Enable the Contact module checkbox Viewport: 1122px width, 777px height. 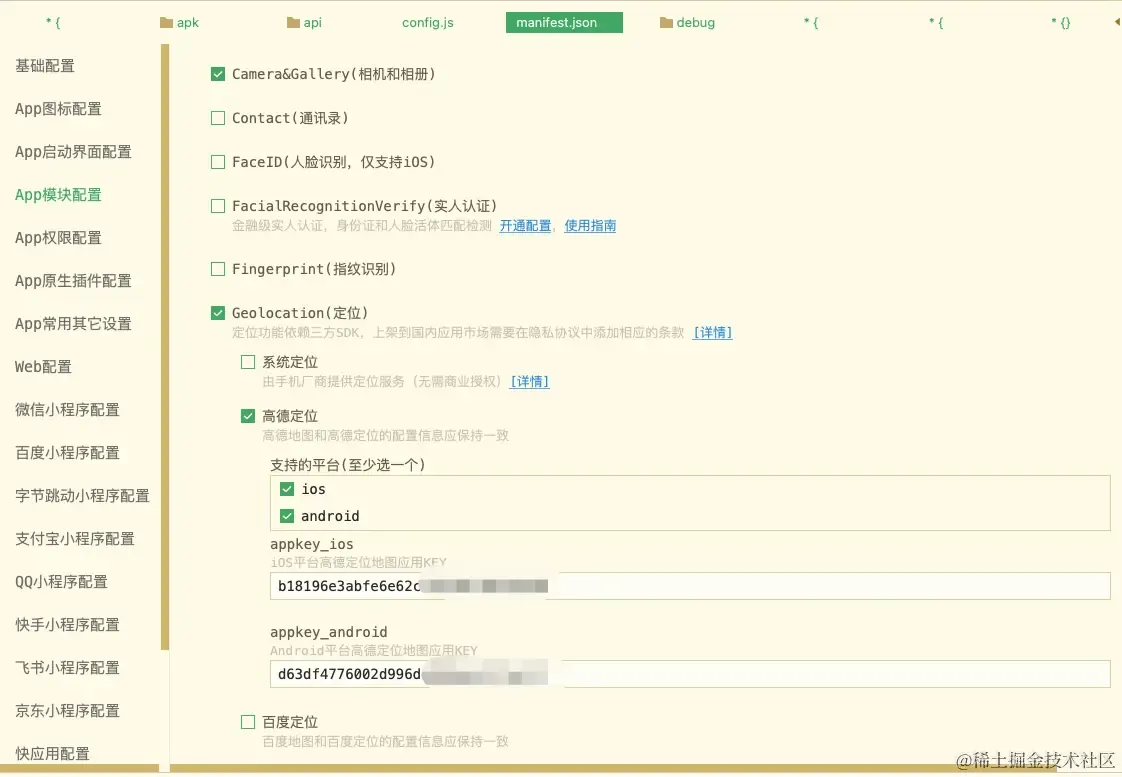(x=218, y=118)
